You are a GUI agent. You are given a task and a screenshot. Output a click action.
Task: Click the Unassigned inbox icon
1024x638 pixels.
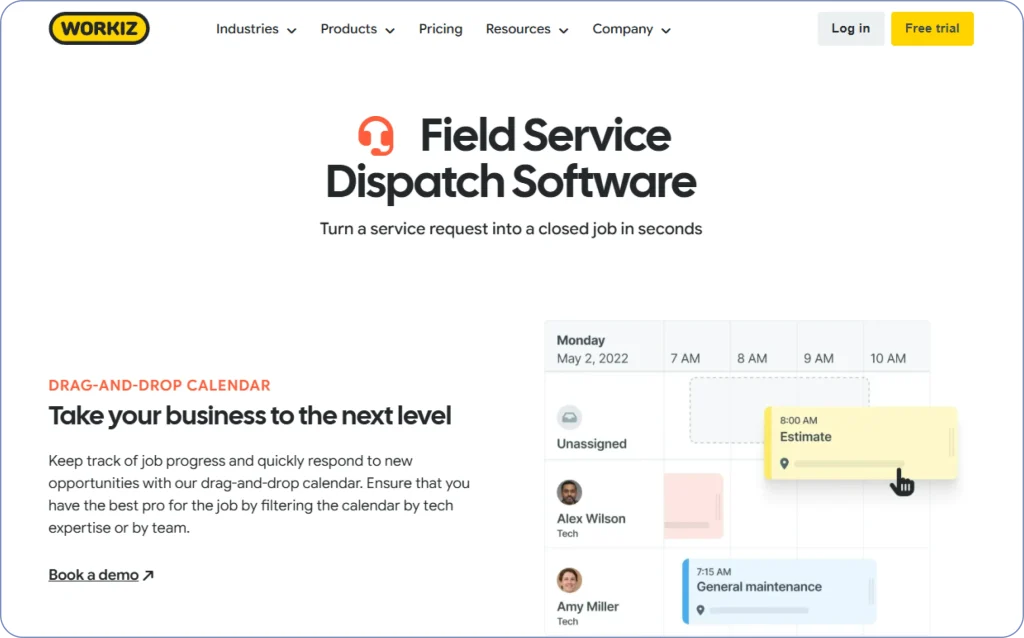tap(569, 418)
